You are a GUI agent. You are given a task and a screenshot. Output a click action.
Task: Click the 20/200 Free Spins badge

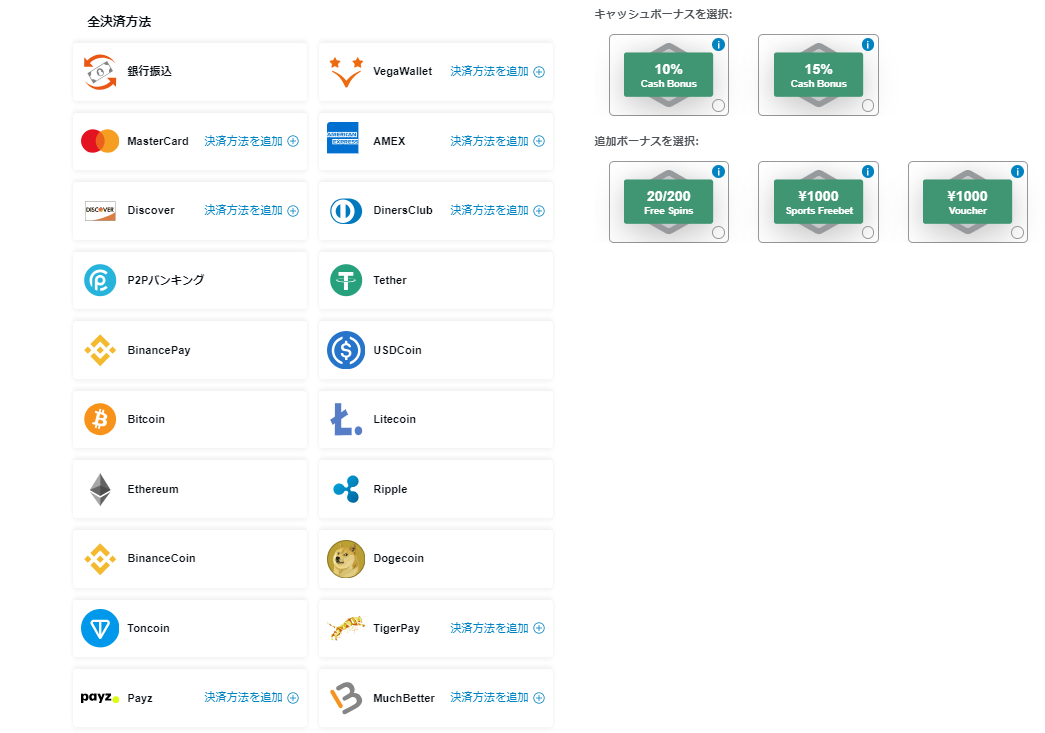tap(668, 202)
